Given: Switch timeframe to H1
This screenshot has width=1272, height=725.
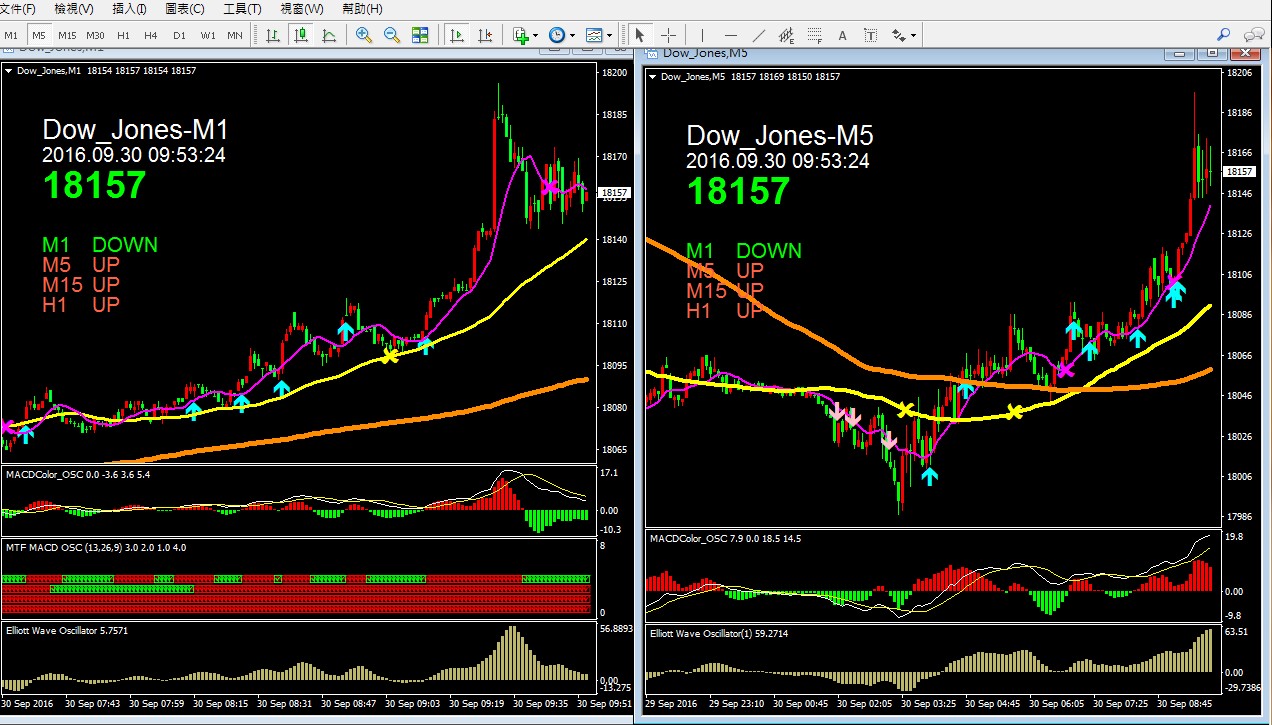Looking at the screenshot, I should tap(123, 35).
